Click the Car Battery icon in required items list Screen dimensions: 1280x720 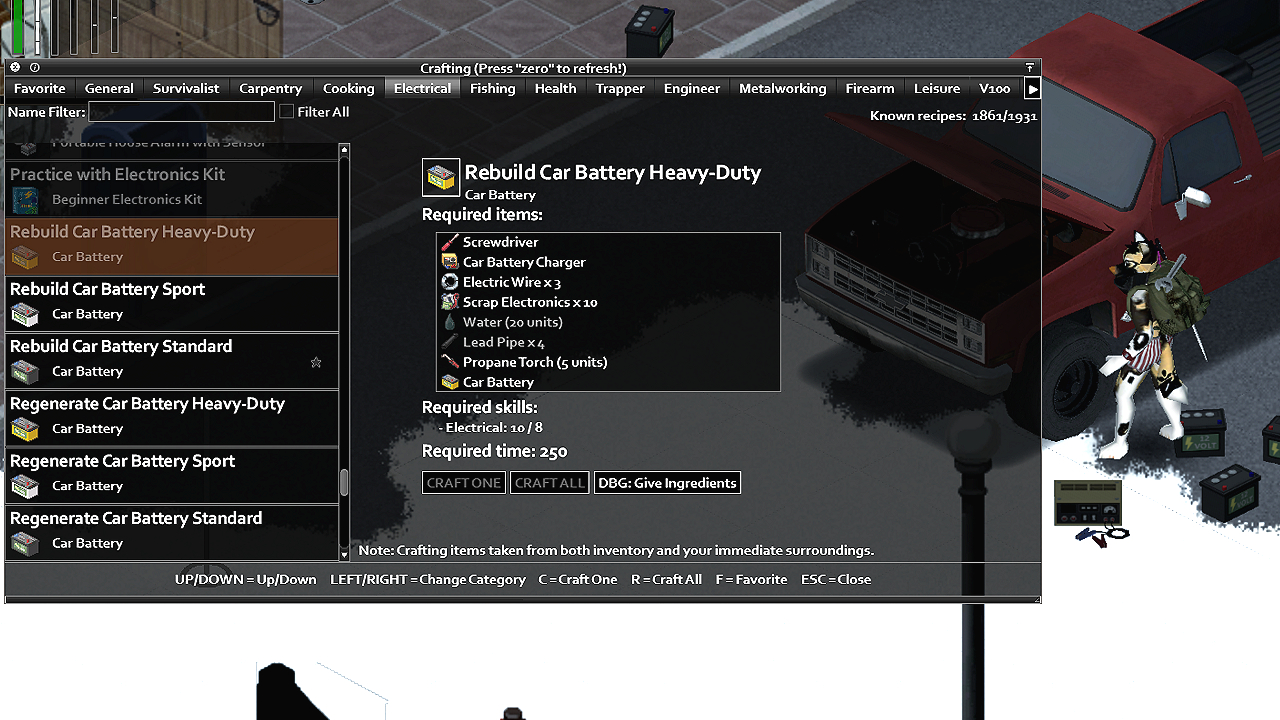coord(450,382)
